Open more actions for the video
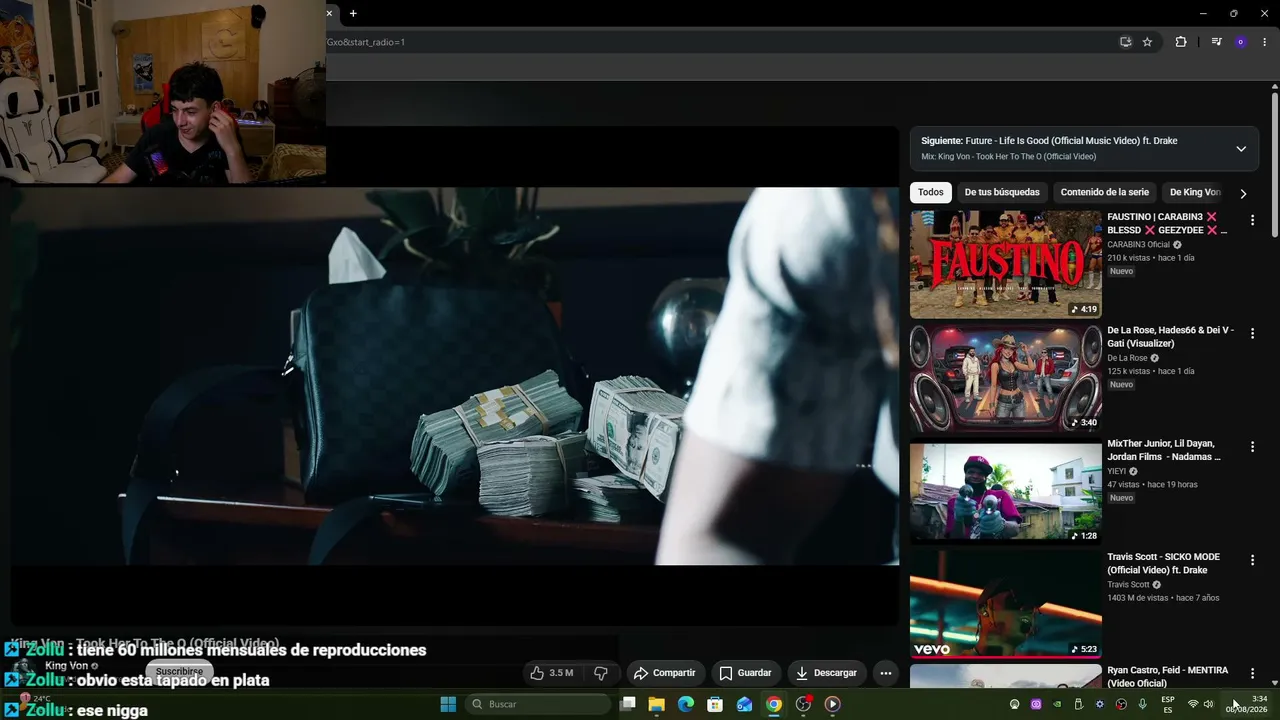This screenshot has height=720, width=1280. click(x=885, y=673)
